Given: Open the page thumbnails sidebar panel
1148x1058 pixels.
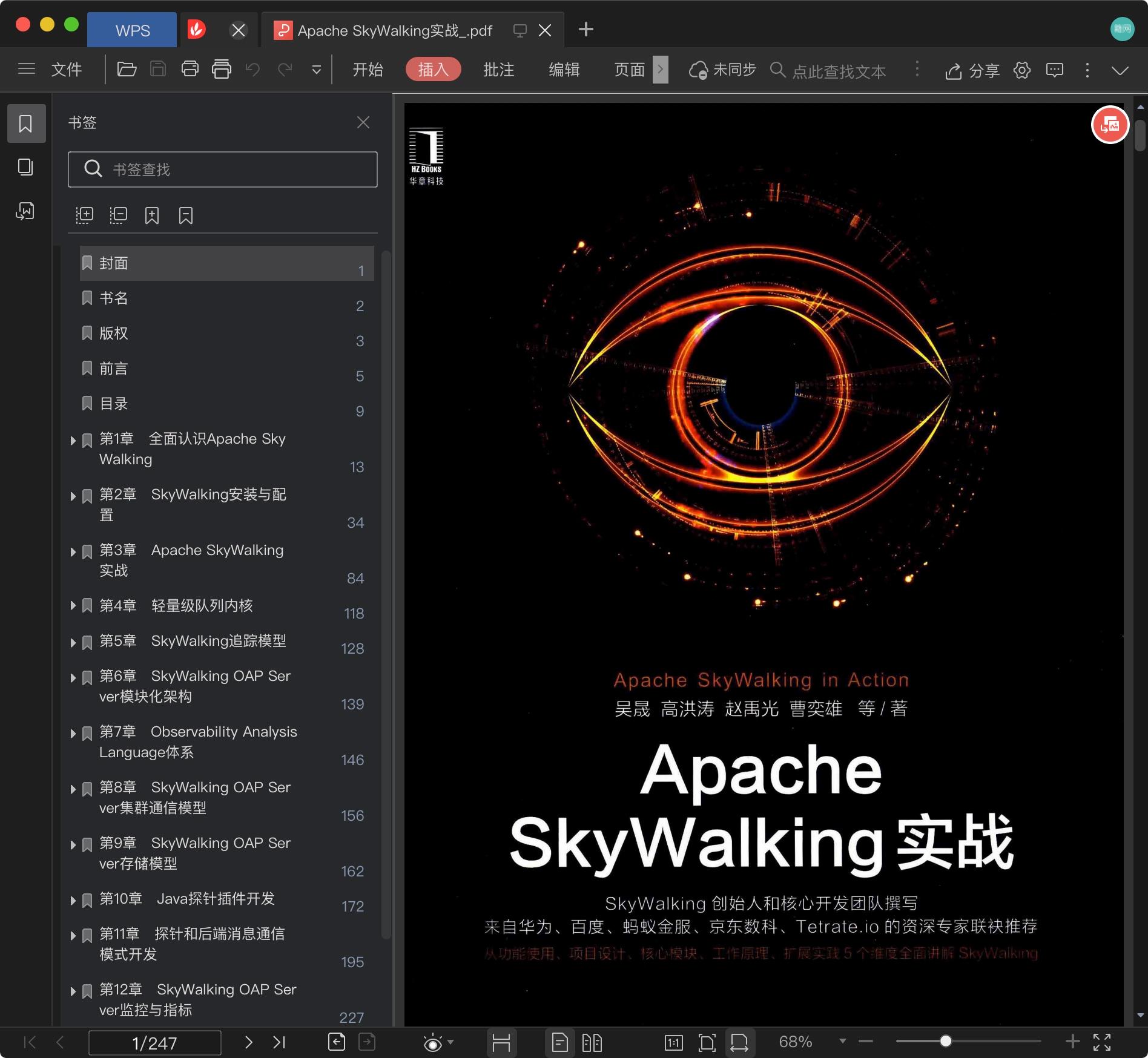Looking at the screenshot, I should click(25, 167).
